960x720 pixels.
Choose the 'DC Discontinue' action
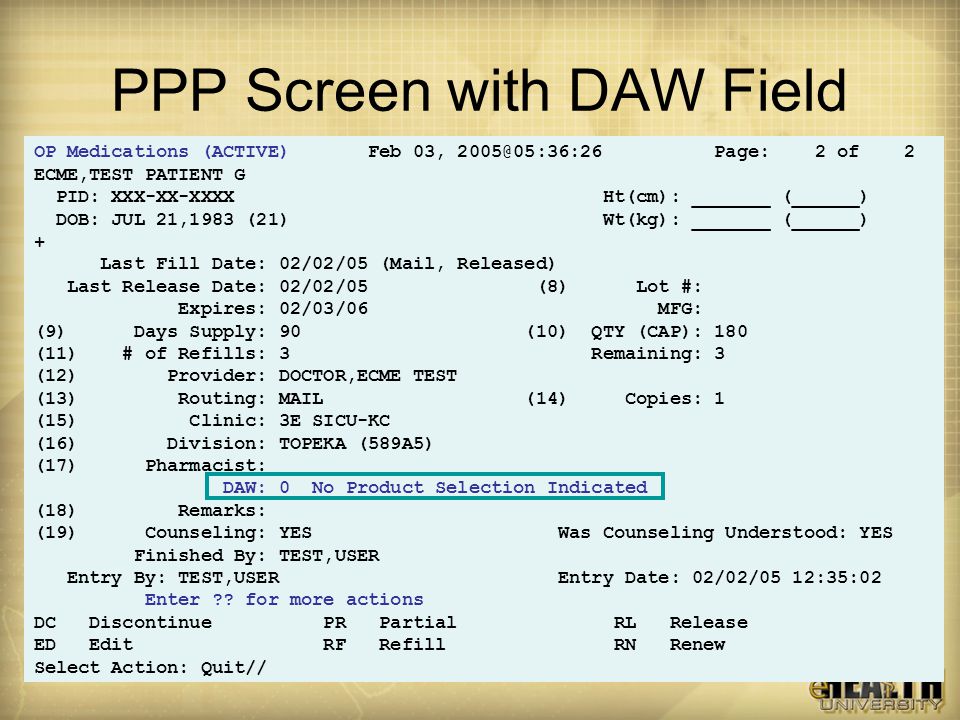tap(122, 622)
